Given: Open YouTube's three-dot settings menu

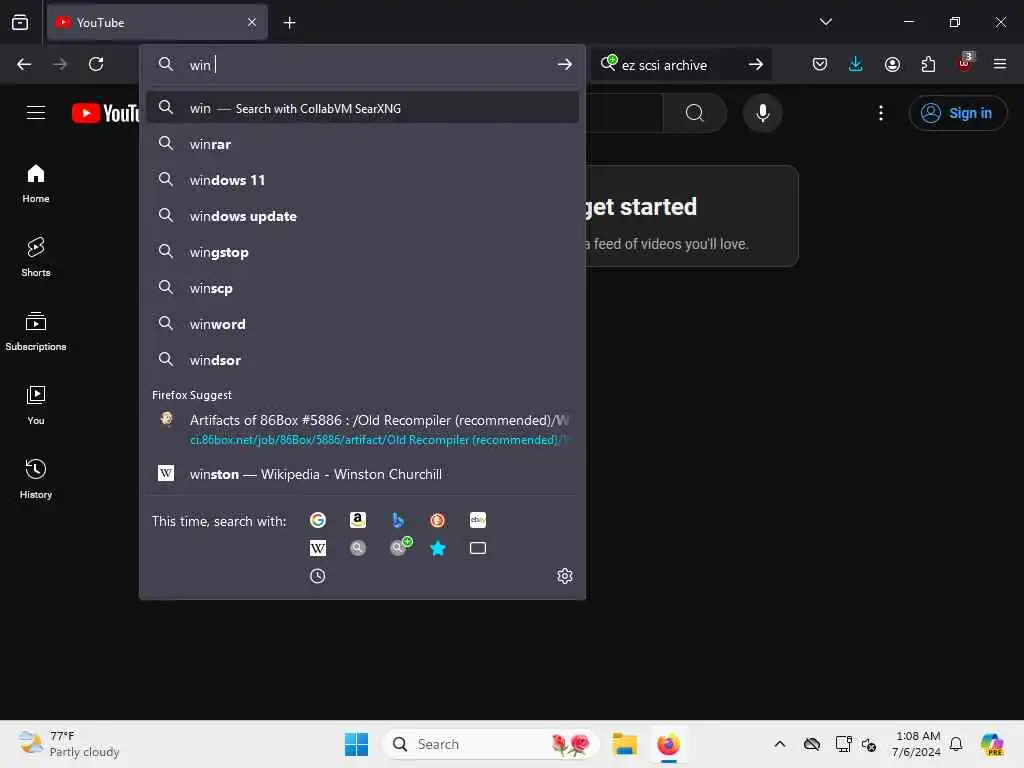Looking at the screenshot, I should (881, 113).
